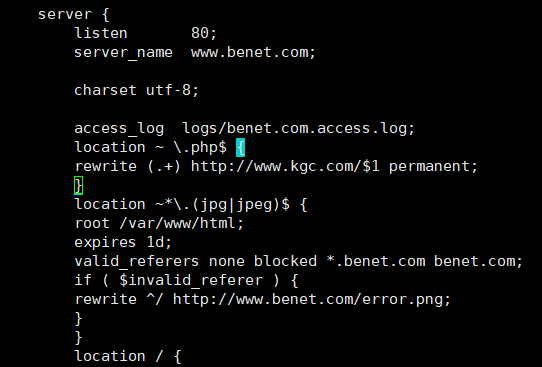The height and width of the screenshot is (367, 542).
Task: Place cursor on 'listen' directive
Action: (x=101, y=33)
